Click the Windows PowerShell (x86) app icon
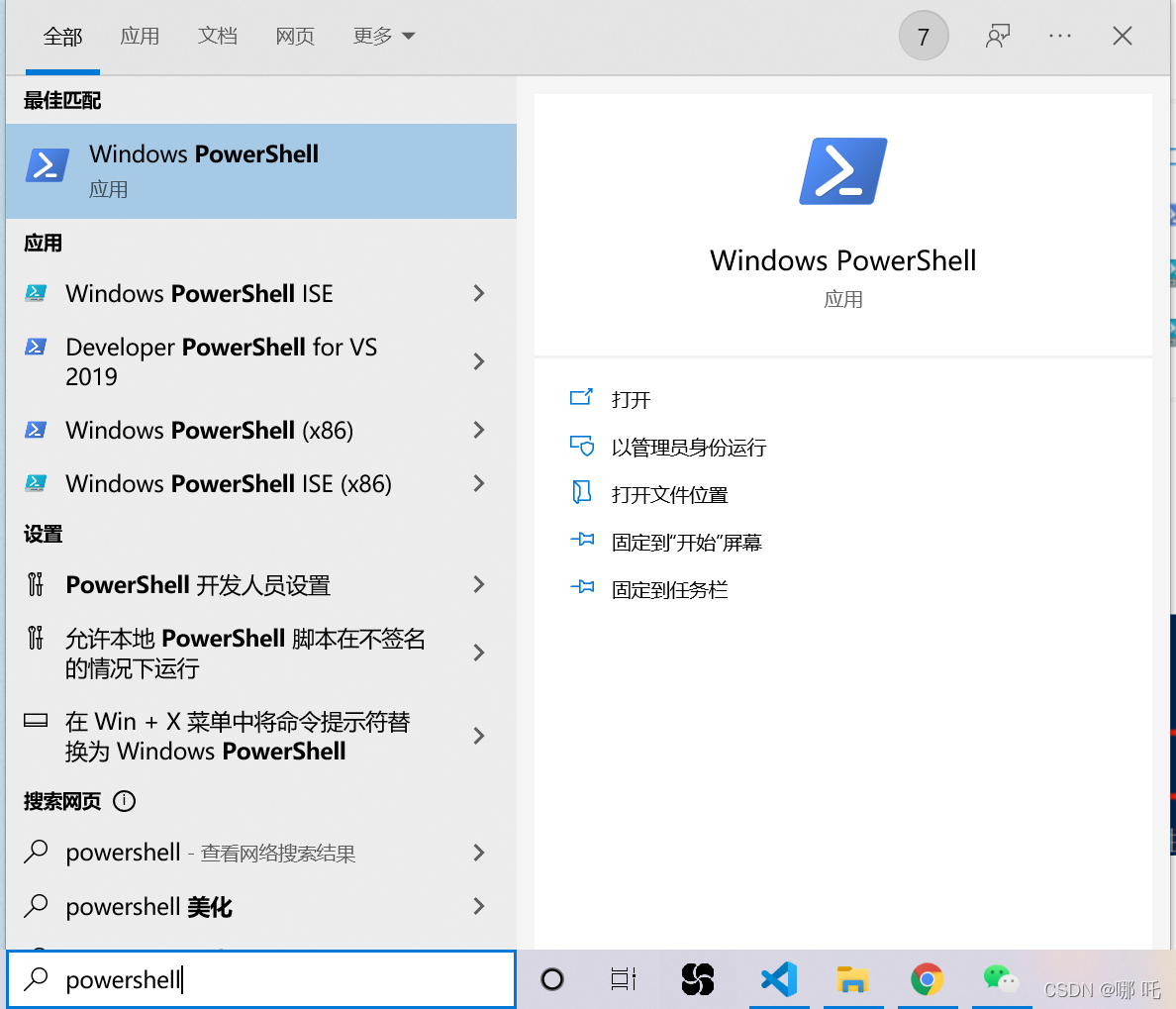Screen dimensions: 1176x1009 tap(36, 430)
